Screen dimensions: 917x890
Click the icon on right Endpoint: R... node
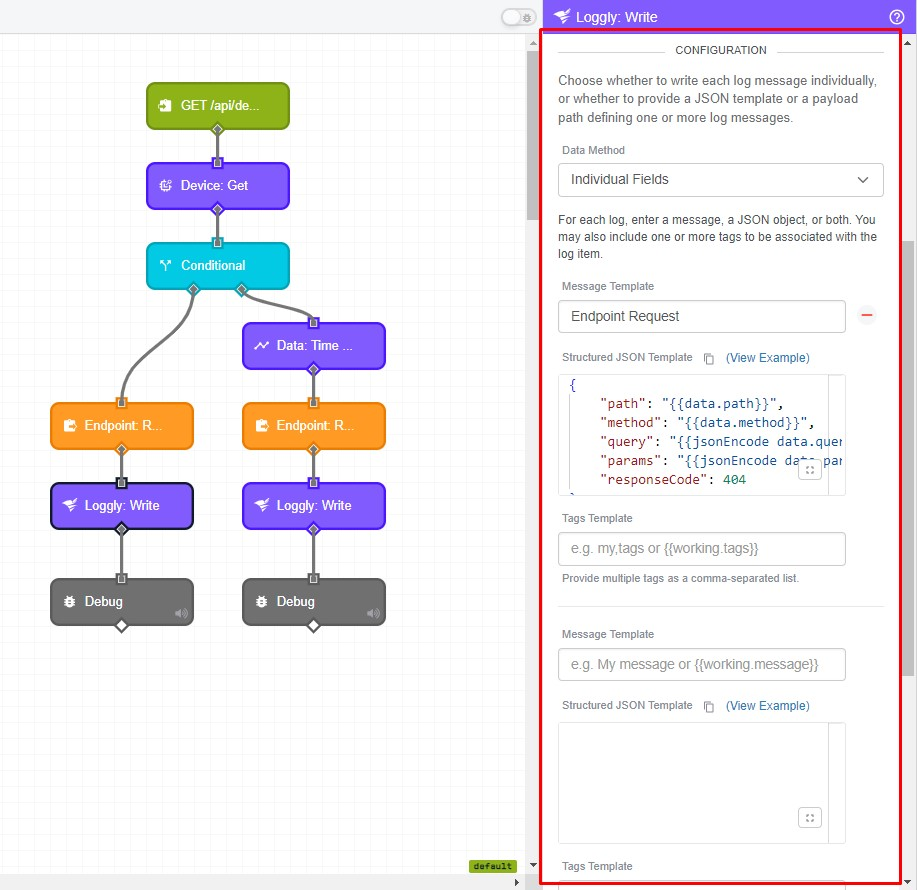pos(261,425)
